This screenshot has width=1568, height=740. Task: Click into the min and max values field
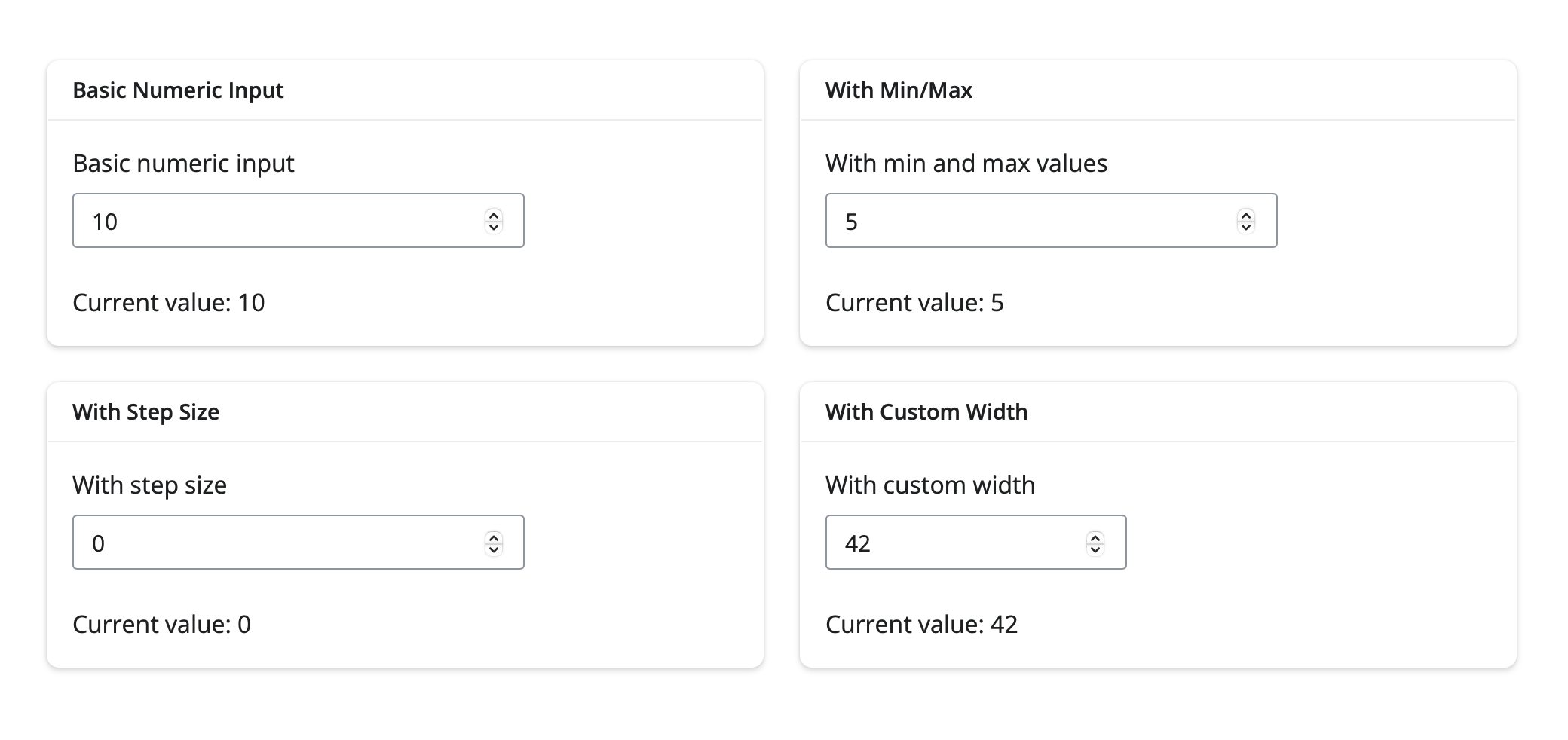pos(1051,221)
